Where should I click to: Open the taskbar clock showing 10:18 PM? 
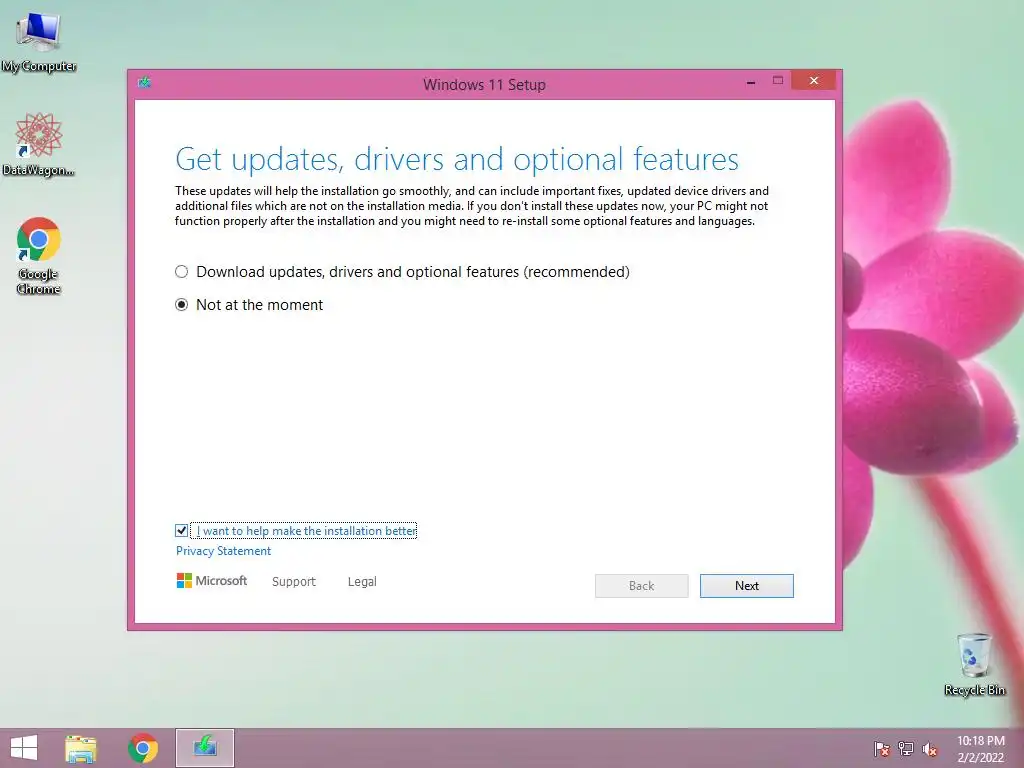980,749
